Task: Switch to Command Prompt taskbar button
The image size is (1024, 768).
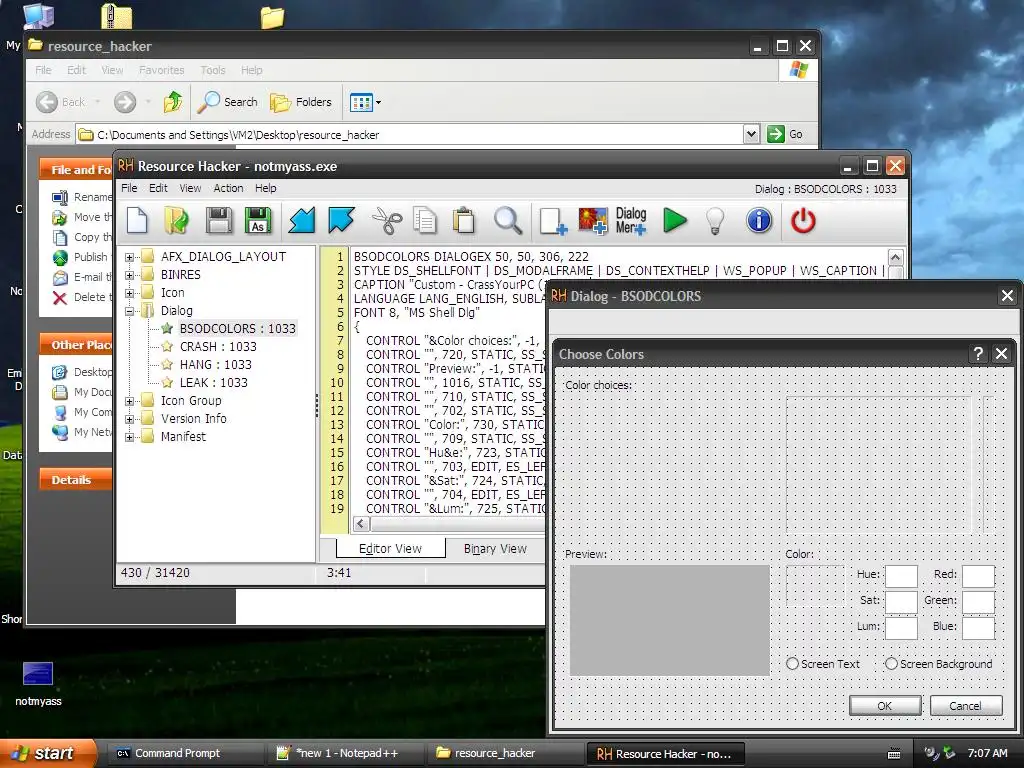Action: 183,753
